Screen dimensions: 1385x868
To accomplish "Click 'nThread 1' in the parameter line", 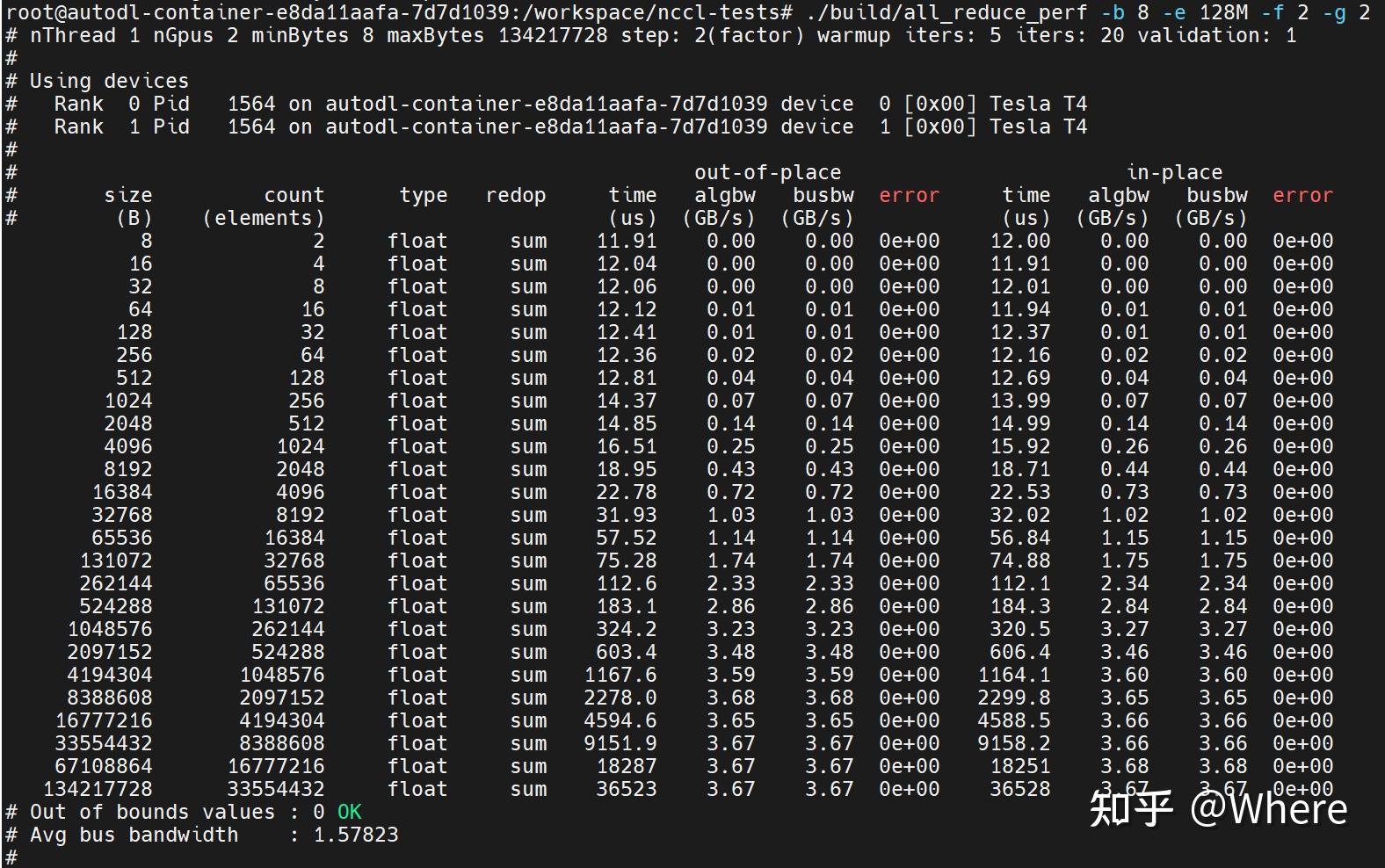I will coord(84,35).
